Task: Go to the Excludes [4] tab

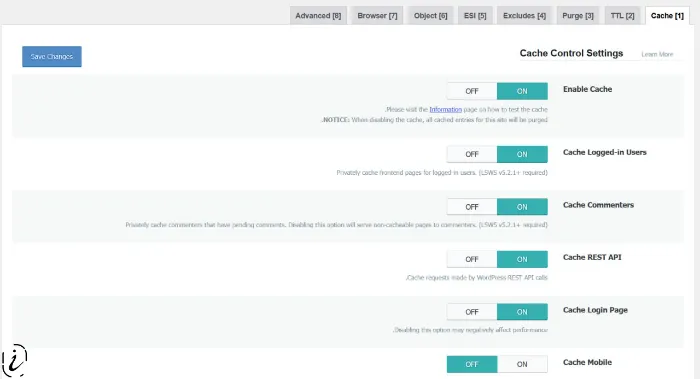Action: (x=525, y=16)
